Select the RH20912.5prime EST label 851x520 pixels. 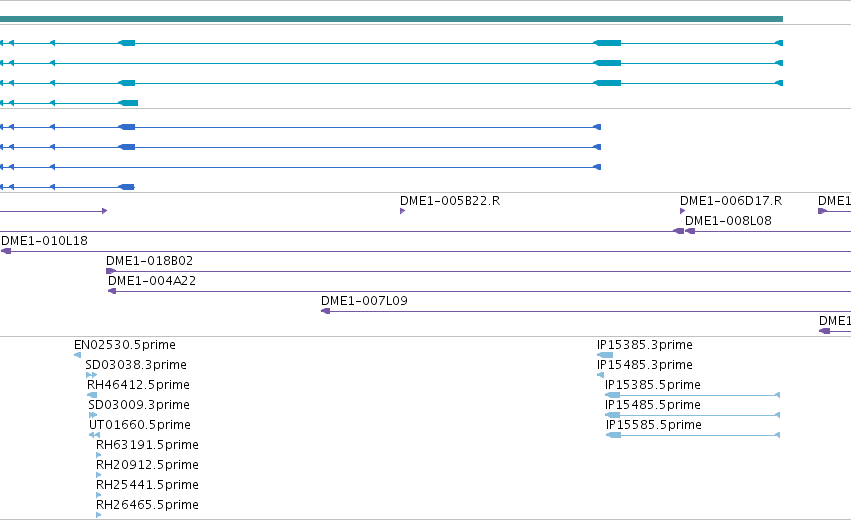(x=147, y=466)
